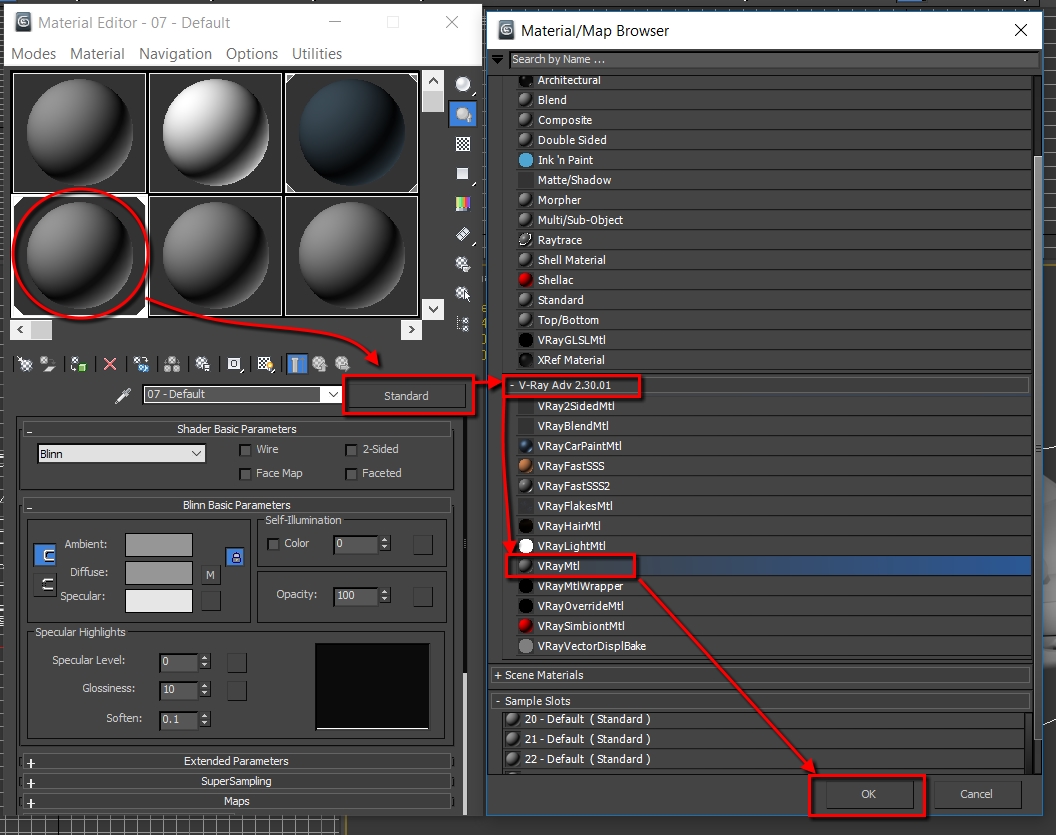This screenshot has height=835, width=1056.
Task: Open the Navigation menu
Action: pos(175,54)
